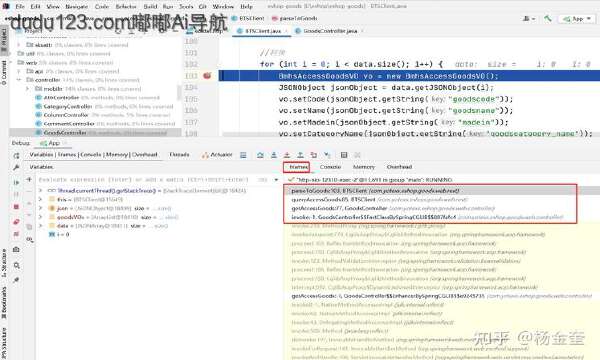Click the red Stop debug icon
Viewport: 600px width, 360px height.
click(16, 207)
